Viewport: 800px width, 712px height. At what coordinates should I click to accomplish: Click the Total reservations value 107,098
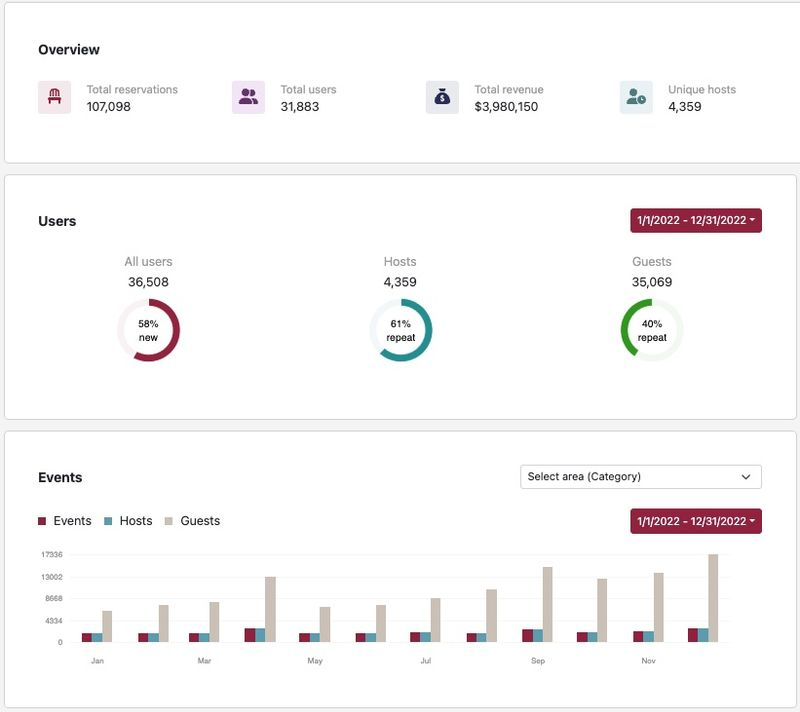point(108,107)
